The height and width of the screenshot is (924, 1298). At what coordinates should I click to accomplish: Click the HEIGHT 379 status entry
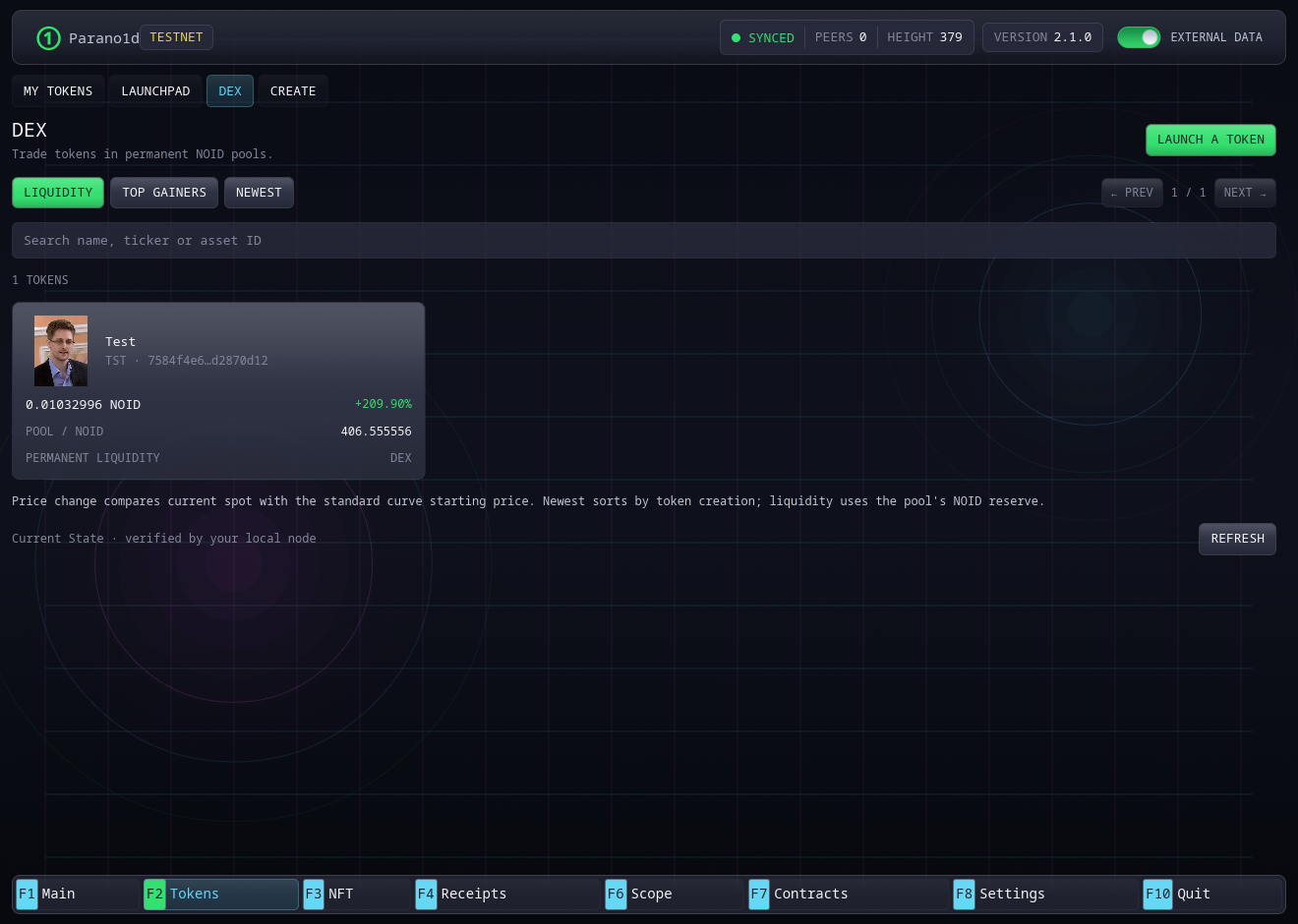point(924,37)
